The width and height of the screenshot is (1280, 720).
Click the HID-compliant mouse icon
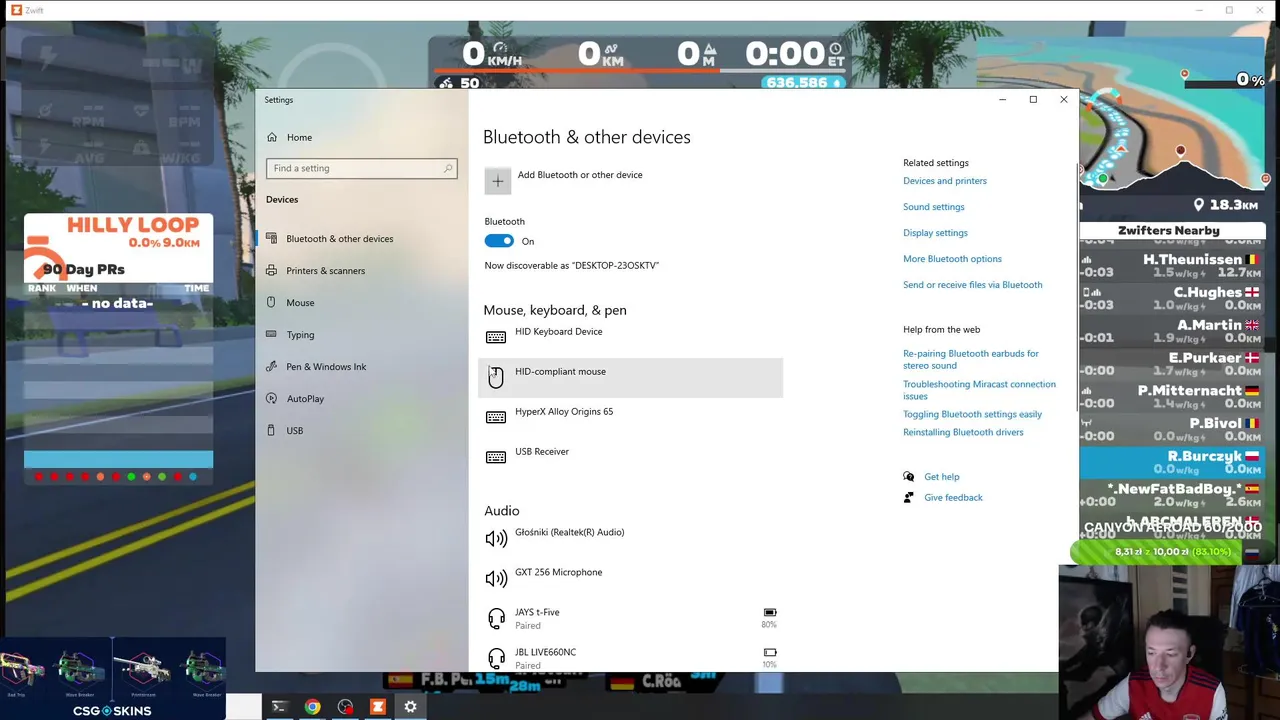pyautogui.click(x=496, y=377)
